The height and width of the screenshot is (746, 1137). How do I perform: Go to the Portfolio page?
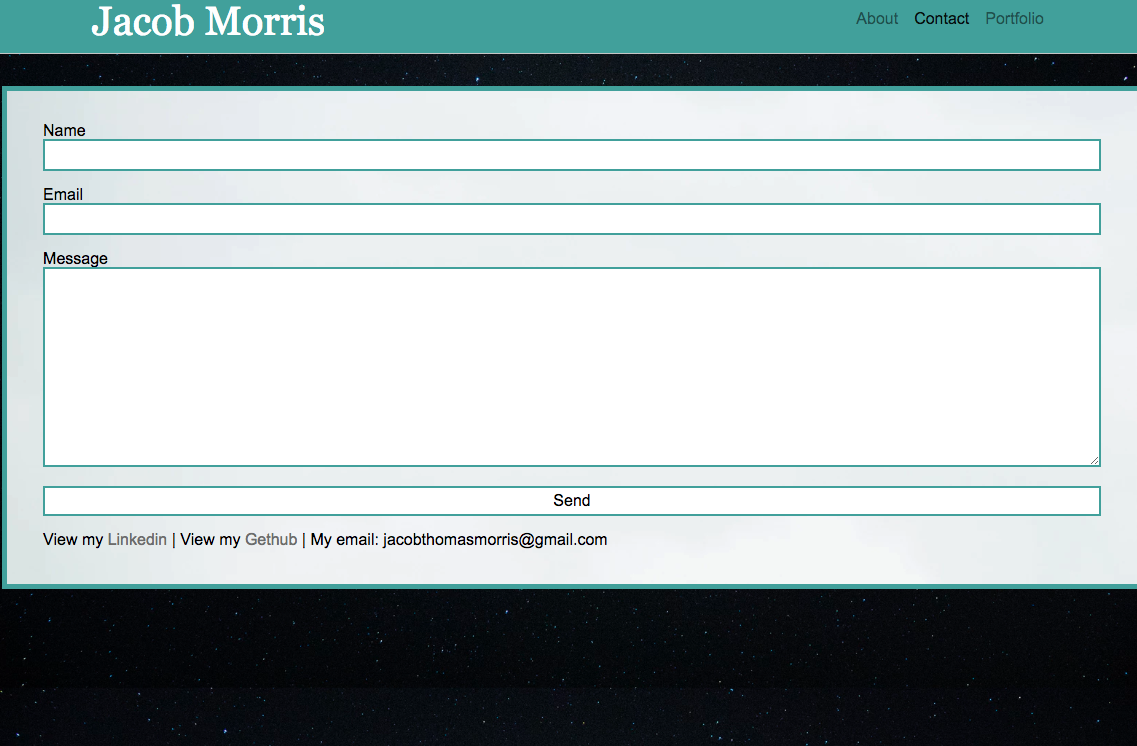pyautogui.click(x=1014, y=19)
